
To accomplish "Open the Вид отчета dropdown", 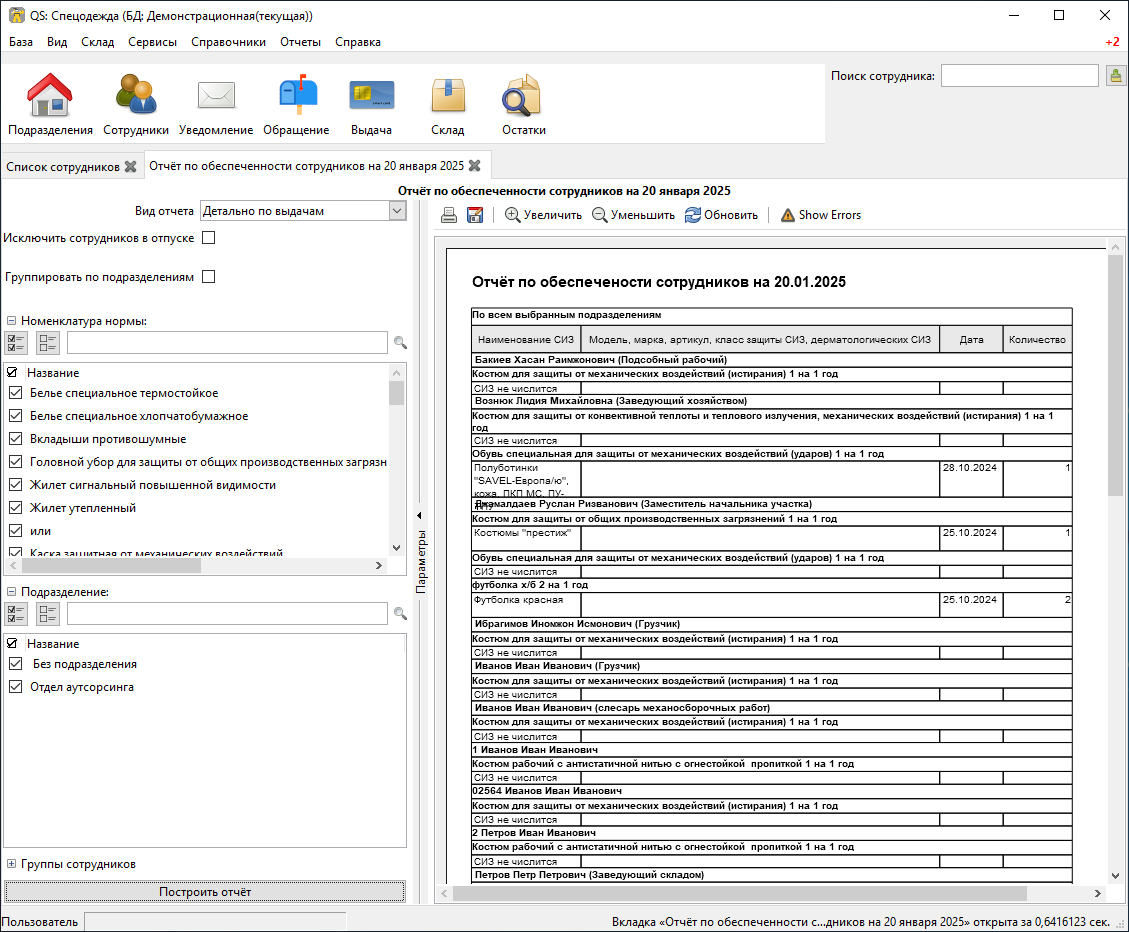I will point(303,211).
